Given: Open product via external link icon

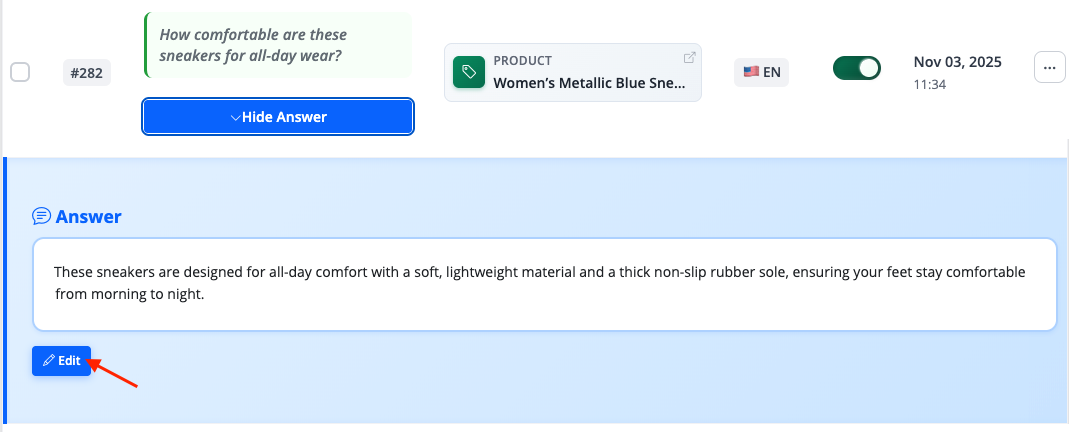Looking at the screenshot, I should click(689, 58).
